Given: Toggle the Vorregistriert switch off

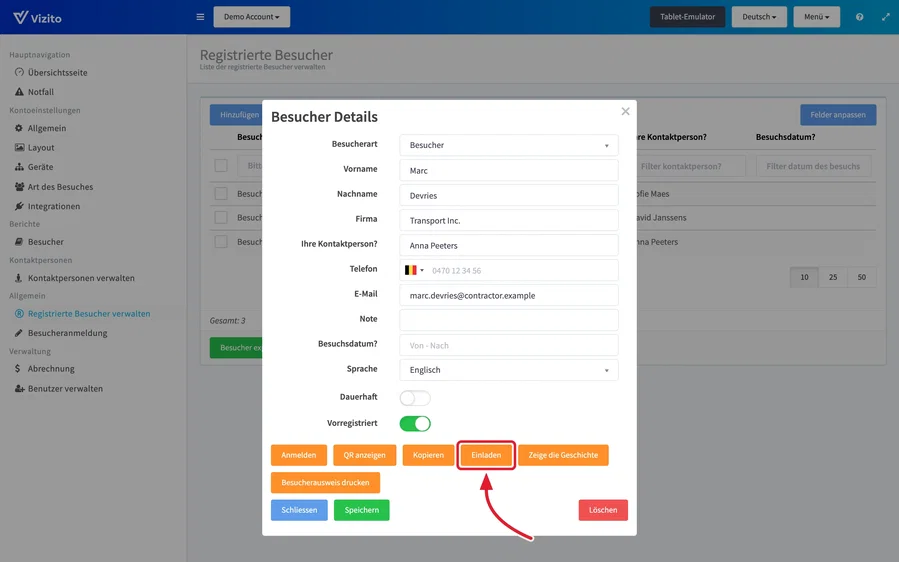Looking at the screenshot, I should (x=415, y=423).
